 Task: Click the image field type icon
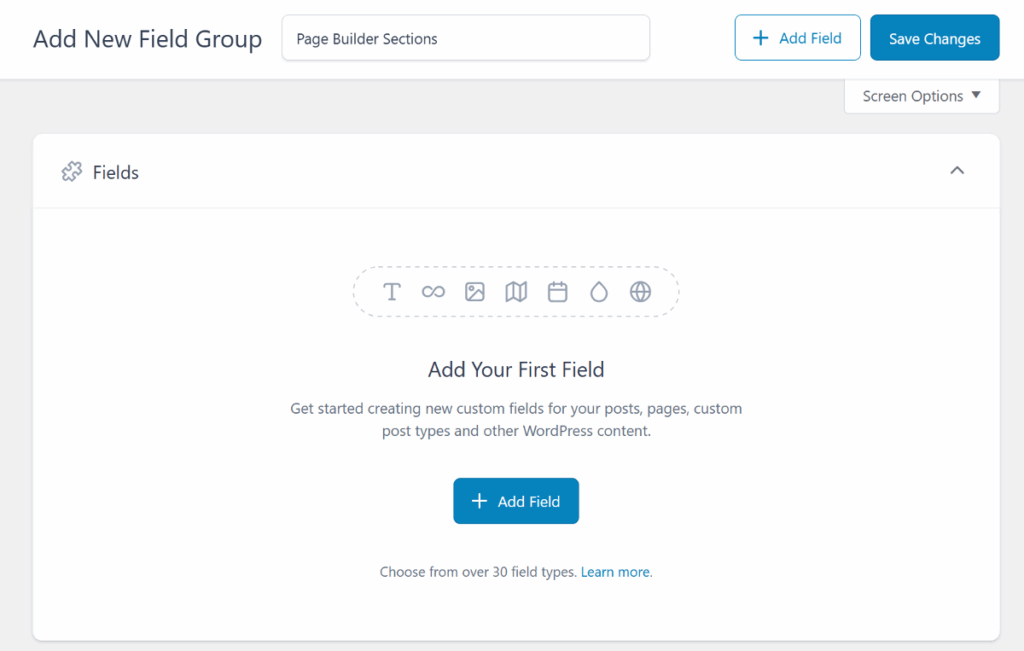(475, 292)
